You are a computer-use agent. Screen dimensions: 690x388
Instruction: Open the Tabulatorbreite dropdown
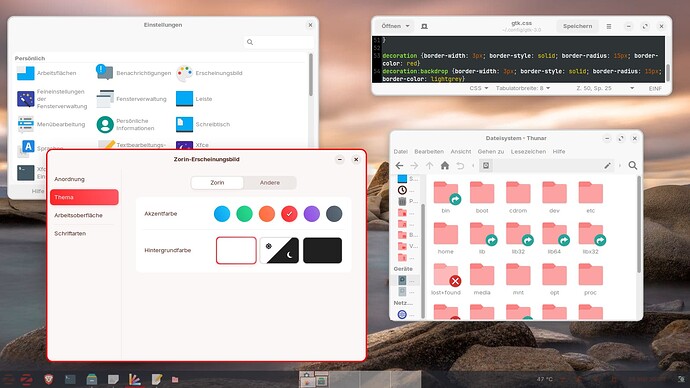pyautogui.click(x=523, y=88)
